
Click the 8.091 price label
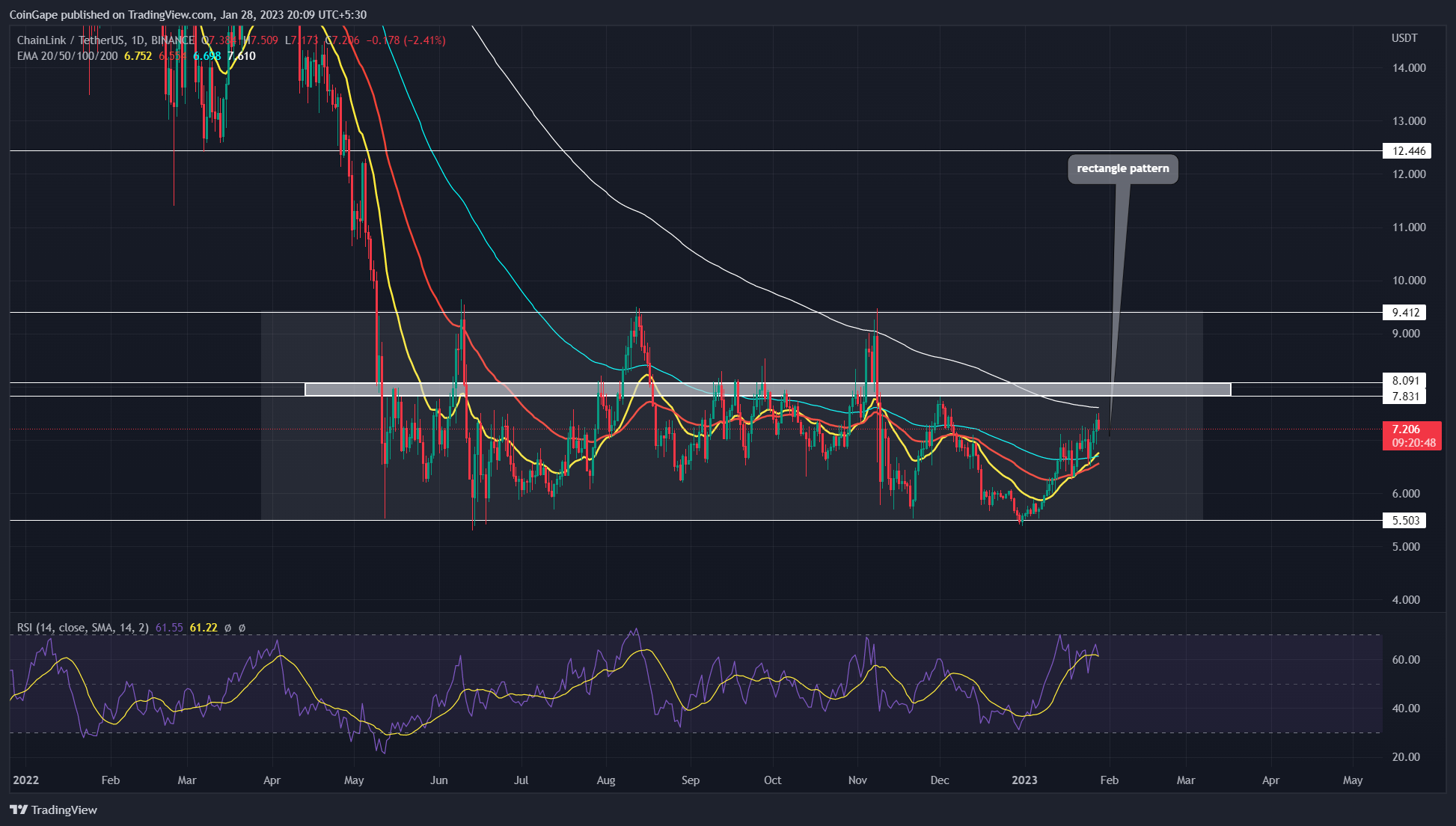coord(1405,381)
